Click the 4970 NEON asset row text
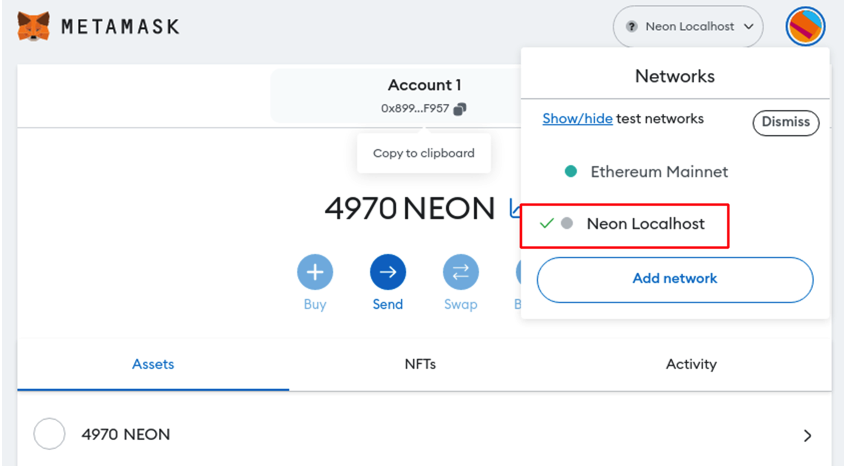The height and width of the screenshot is (466, 844). click(125, 434)
